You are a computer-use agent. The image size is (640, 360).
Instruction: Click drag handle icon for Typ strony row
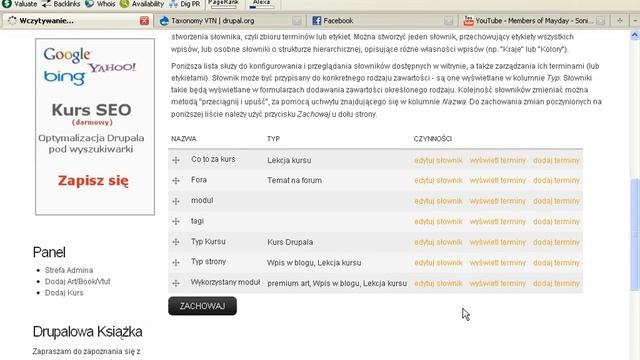tap(176, 262)
